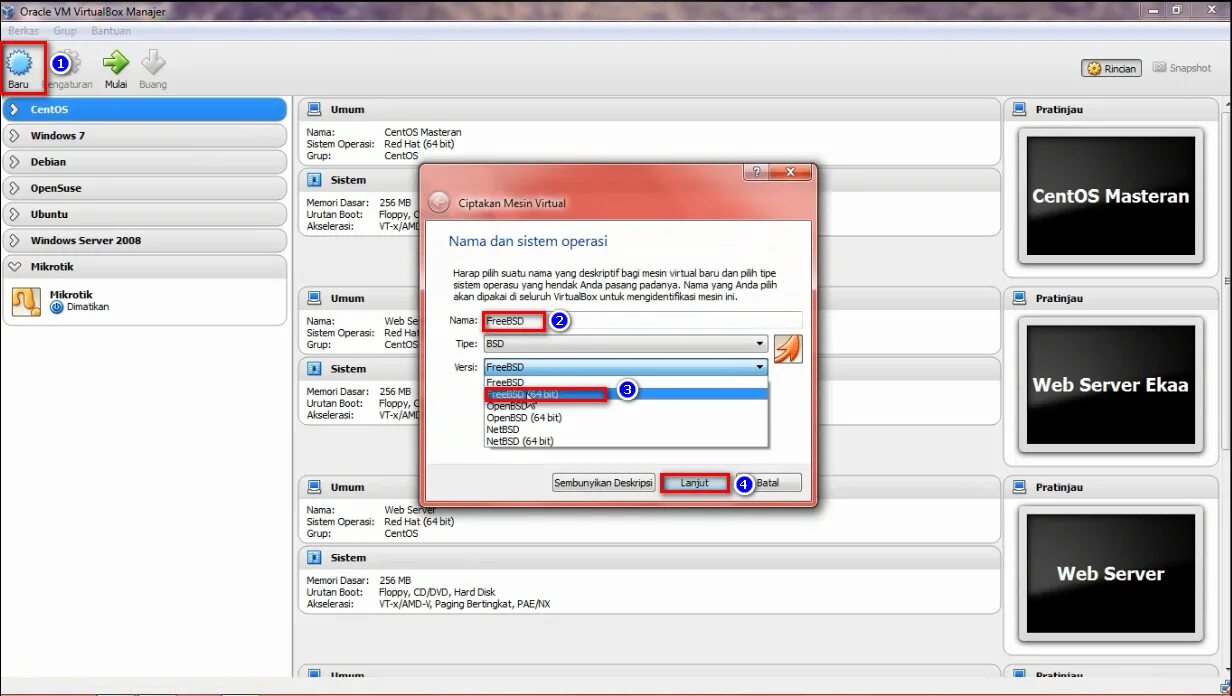Click 'Floppy, CD/DVD, Hard Disk' boot order text
This screenshot has height=696, width=1232.
437,592
